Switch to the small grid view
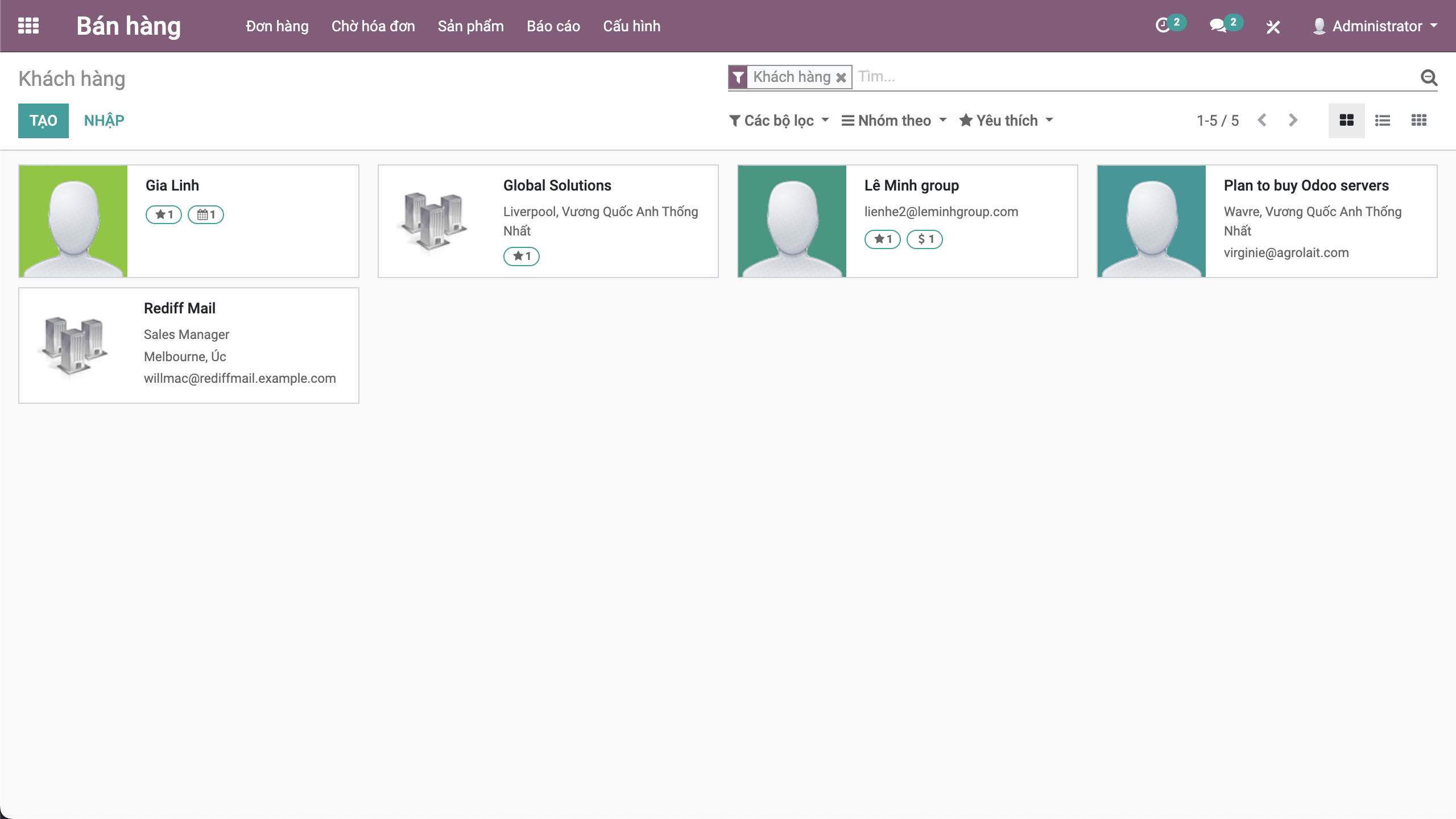This screenshot has height=819, width=1456. (1419, 120)
